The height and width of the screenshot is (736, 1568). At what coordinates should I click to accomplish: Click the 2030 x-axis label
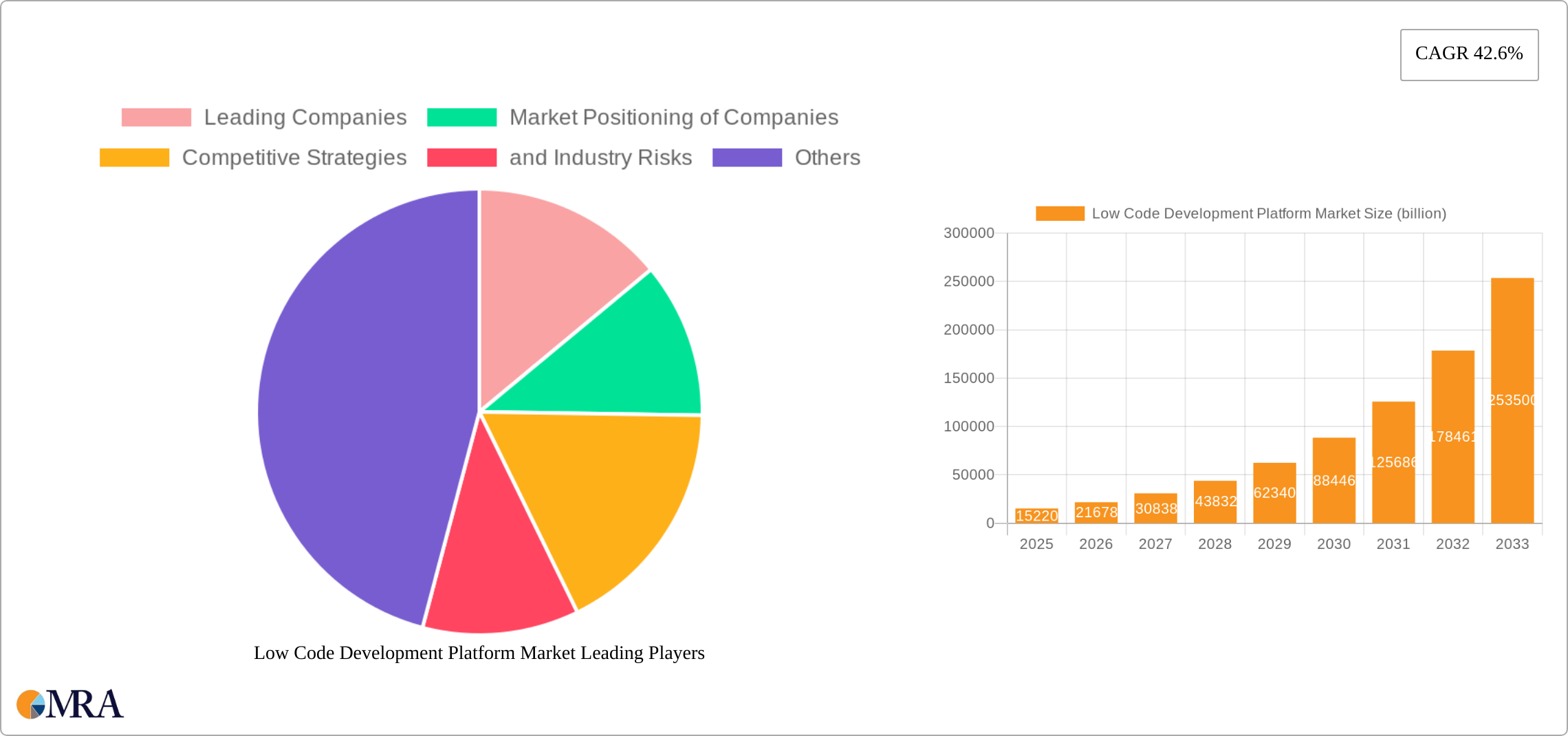click(1334, 544)
